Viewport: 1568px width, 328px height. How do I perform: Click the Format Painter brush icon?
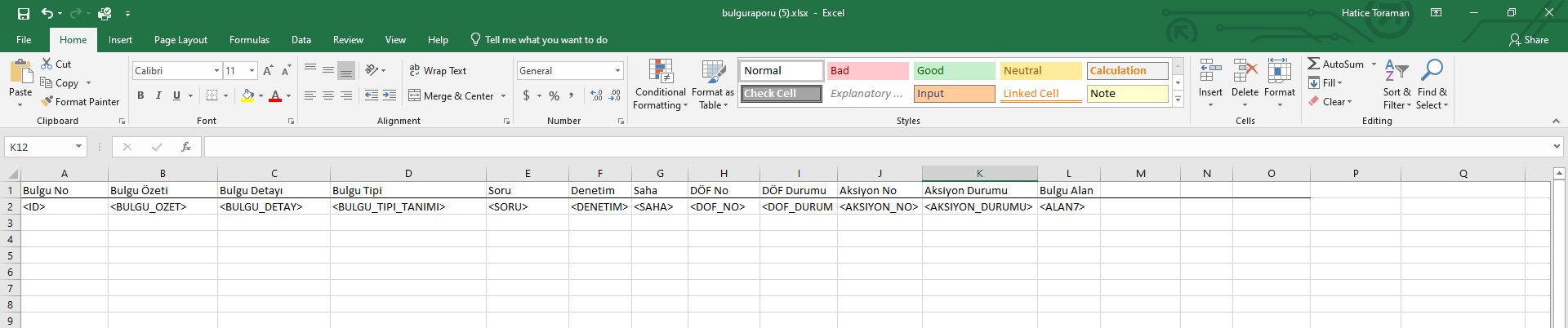47,101
